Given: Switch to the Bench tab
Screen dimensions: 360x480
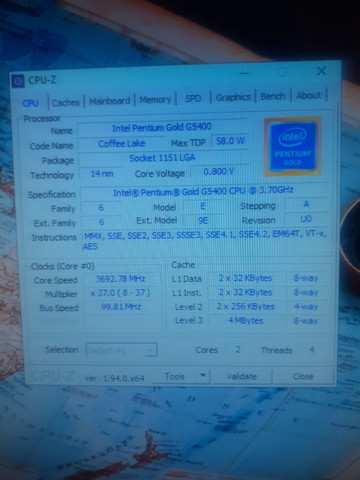Looking at the screenshot, I should click(273, 96).
